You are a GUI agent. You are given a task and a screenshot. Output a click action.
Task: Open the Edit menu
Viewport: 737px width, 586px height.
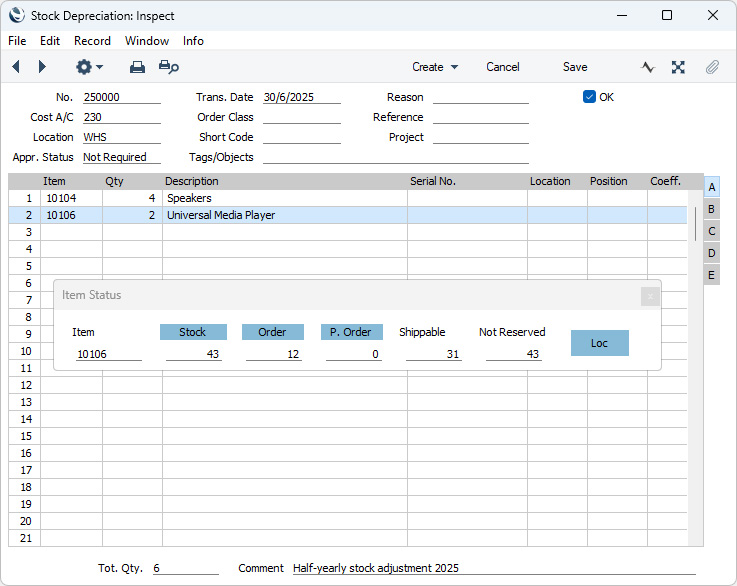[x=50, y=41]
